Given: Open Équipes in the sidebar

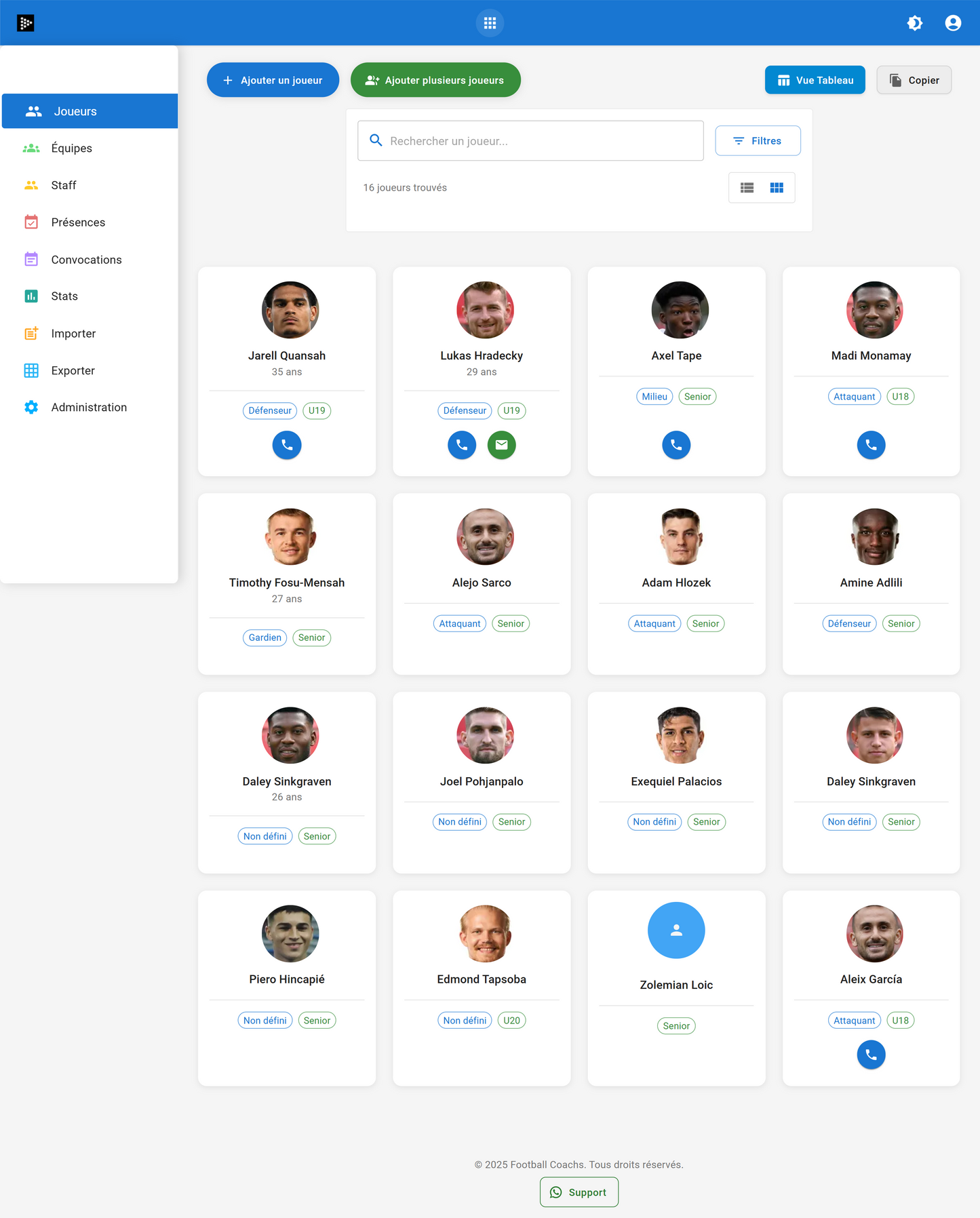Looking at the screenshot, I should 71,149.
